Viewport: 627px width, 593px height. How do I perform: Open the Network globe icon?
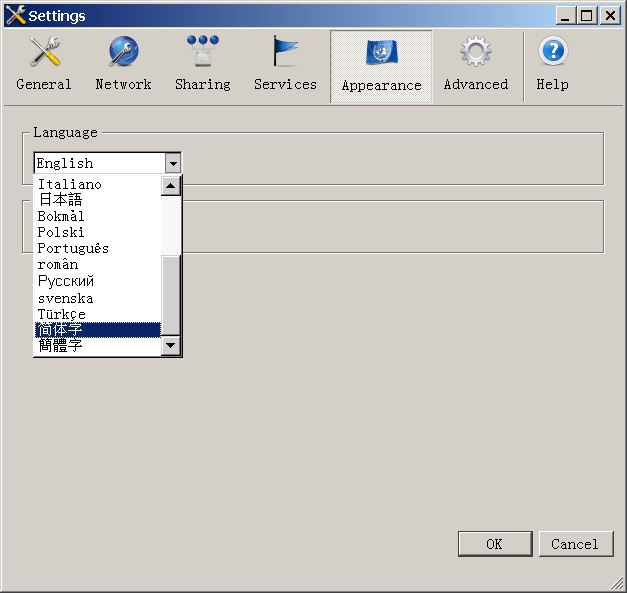coord(123,52)
